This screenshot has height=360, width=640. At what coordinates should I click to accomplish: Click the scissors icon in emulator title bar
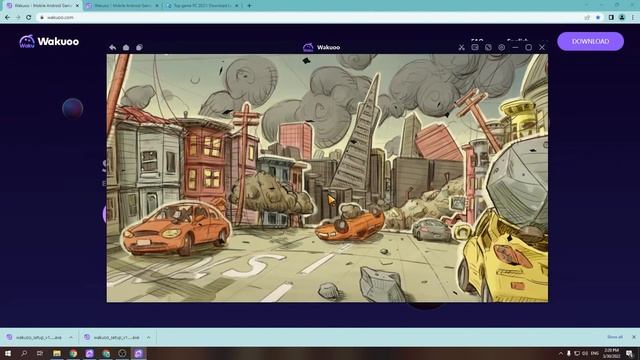tap(462, 47)
